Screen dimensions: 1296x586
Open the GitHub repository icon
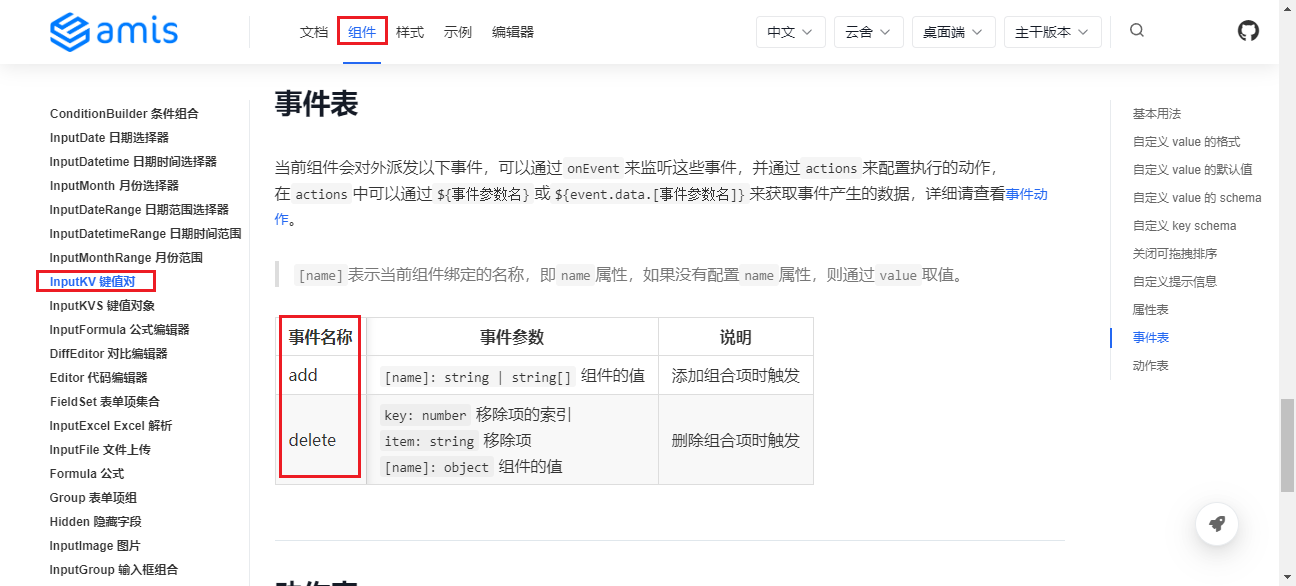click(x=1248, y=31)
